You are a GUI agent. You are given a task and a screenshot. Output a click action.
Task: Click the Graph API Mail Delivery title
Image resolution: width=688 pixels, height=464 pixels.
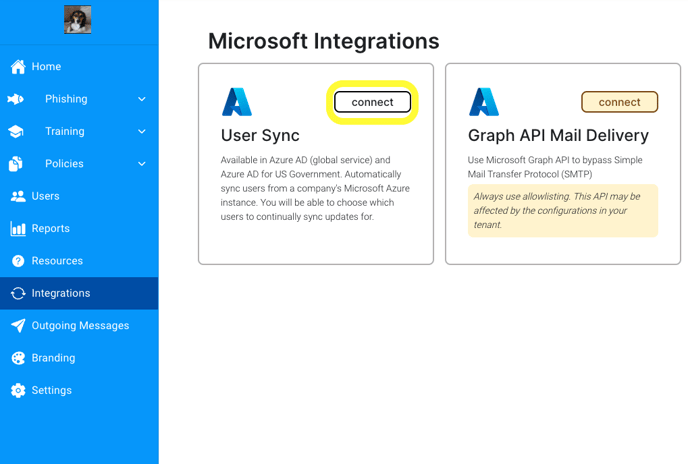tap(558, 136)
